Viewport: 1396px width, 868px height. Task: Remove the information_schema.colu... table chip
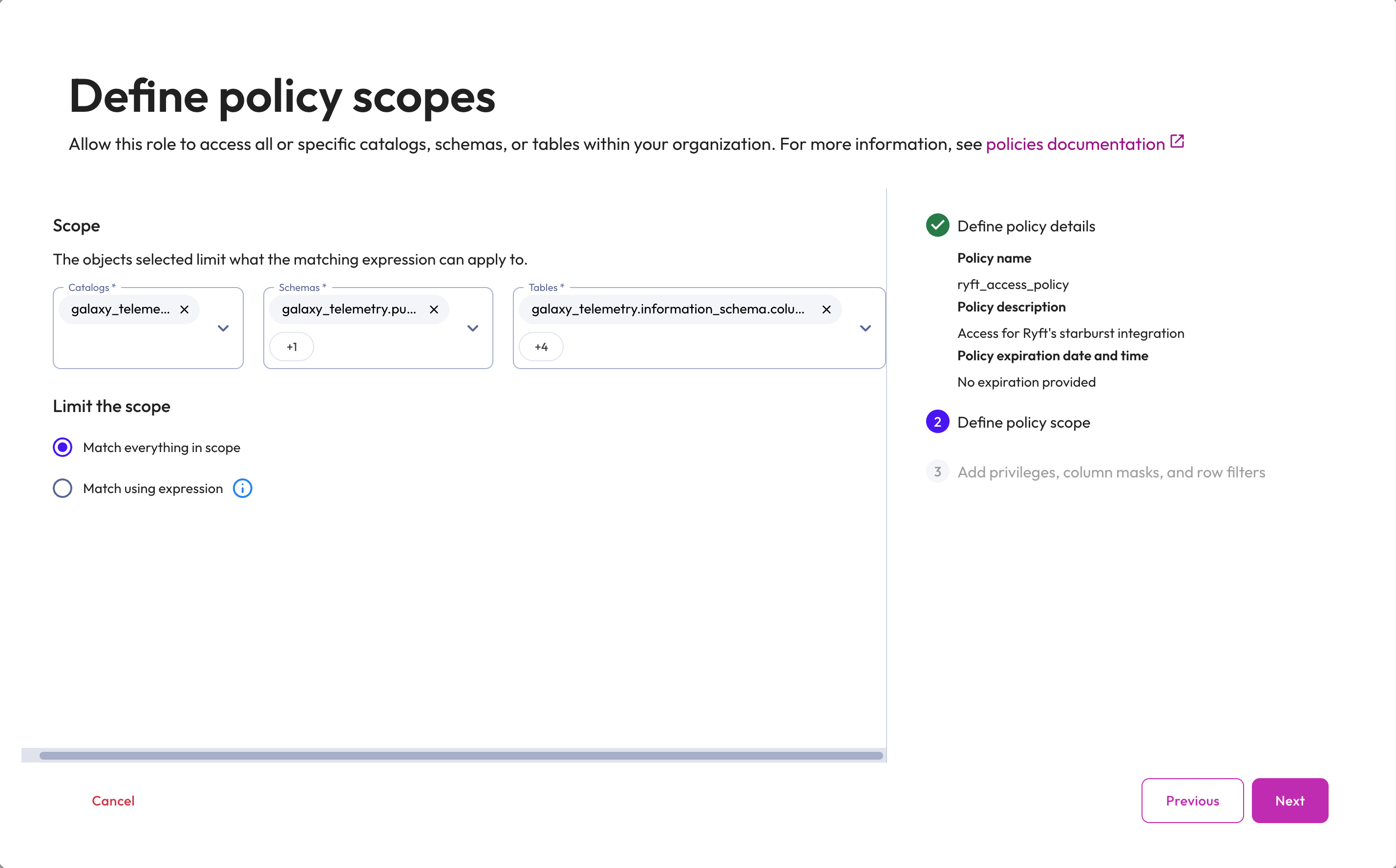826,310
